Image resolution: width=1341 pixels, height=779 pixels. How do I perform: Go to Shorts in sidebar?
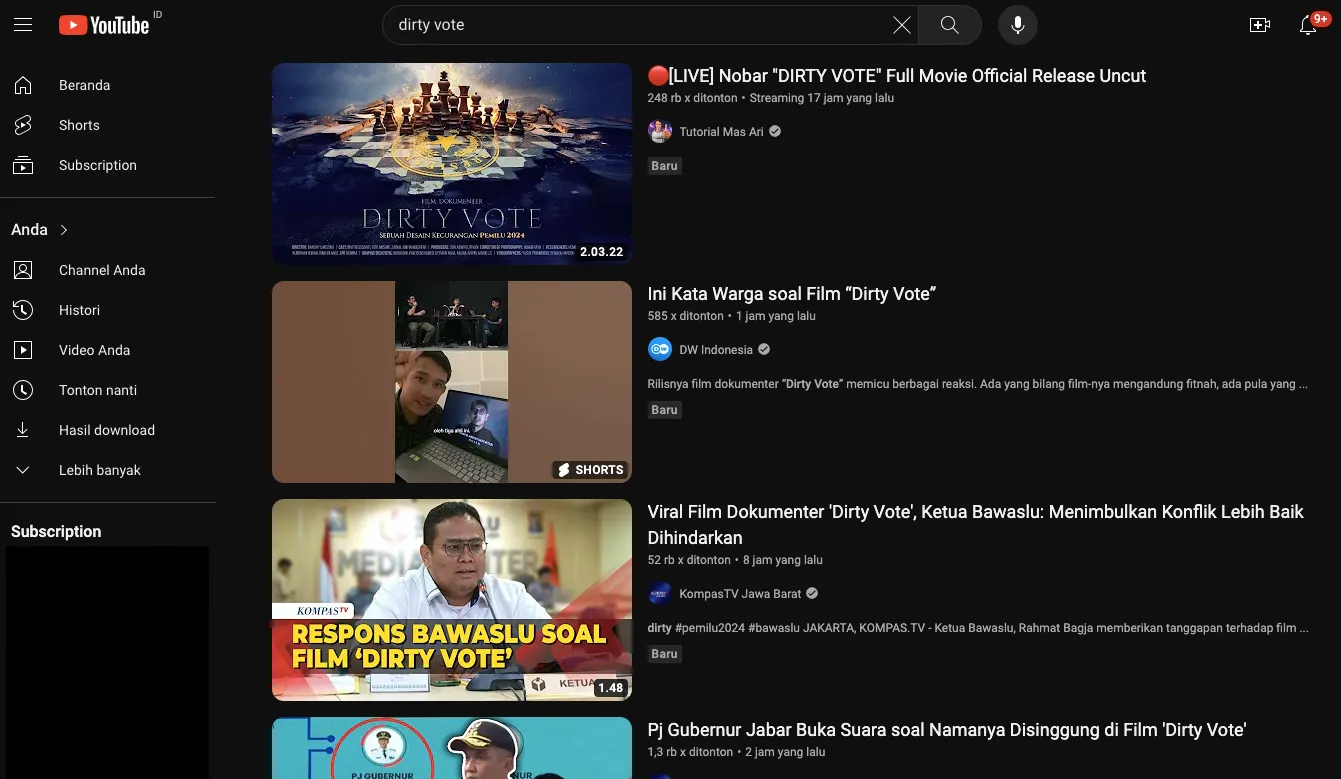point(79,125)
